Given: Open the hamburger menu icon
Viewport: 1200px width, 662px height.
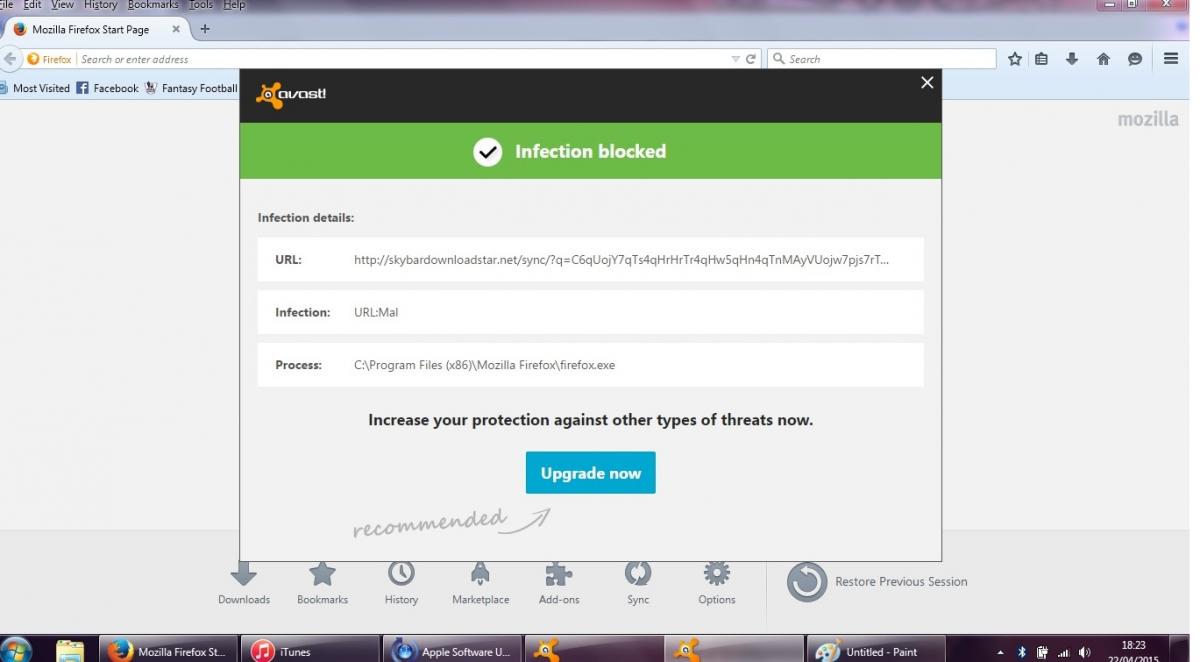Looking at the screenshot, I should coord(1171,59).
